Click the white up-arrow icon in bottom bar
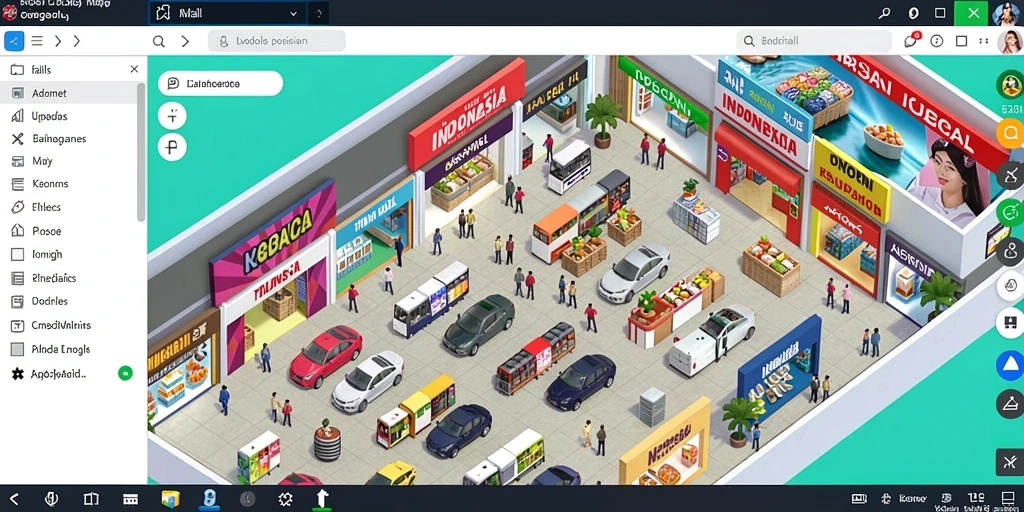The width and height of the screenshot is (1024, 512). coord(322,499)
